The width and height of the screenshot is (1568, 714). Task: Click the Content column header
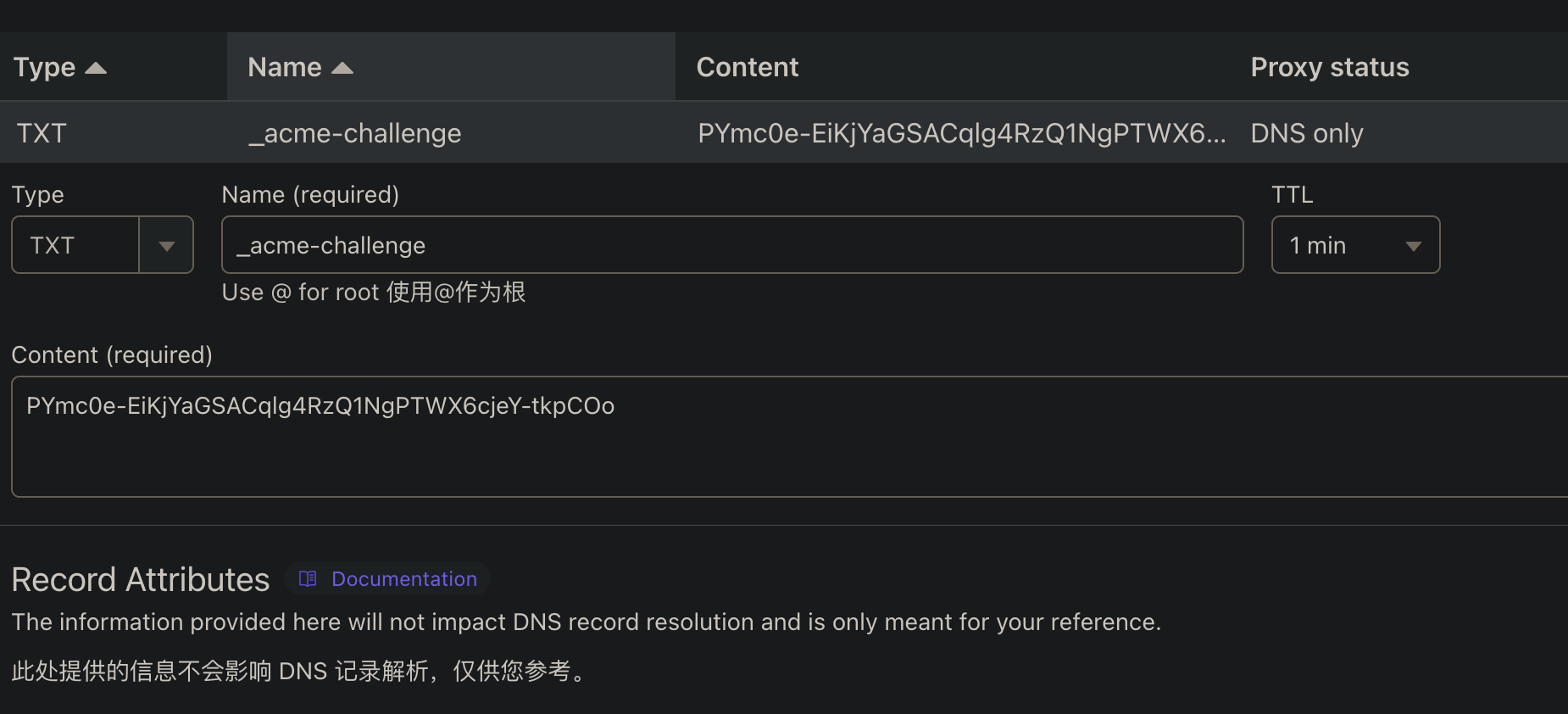[747, 67]
